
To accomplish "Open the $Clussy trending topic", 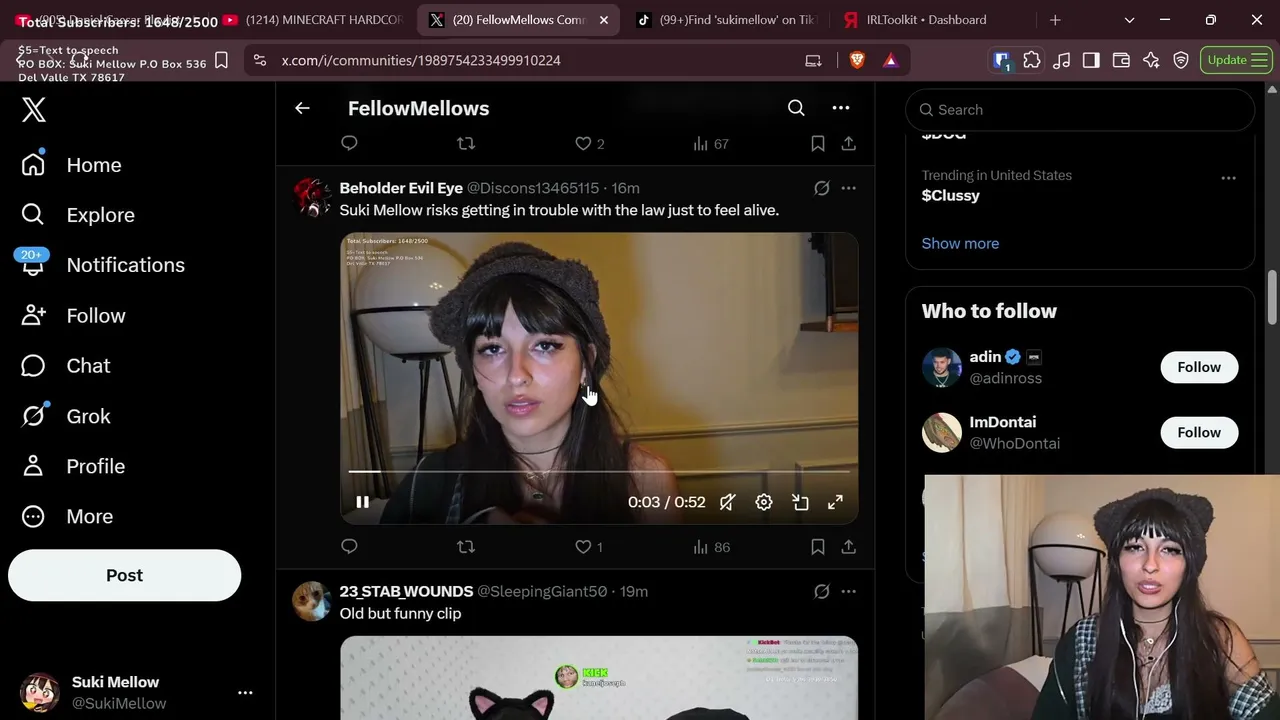I will (950, 195).
